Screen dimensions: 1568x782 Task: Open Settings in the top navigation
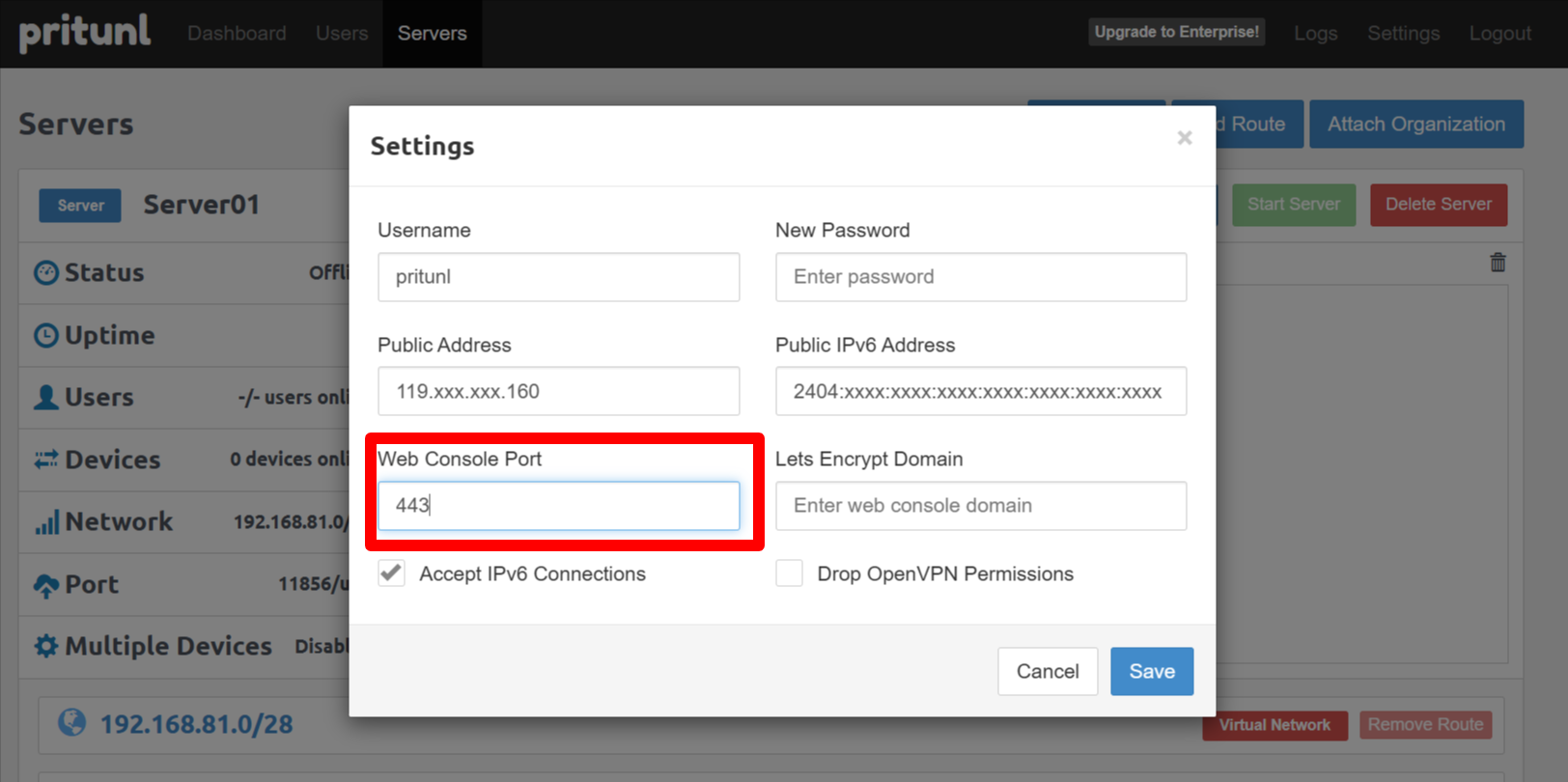coord(1403,33)
